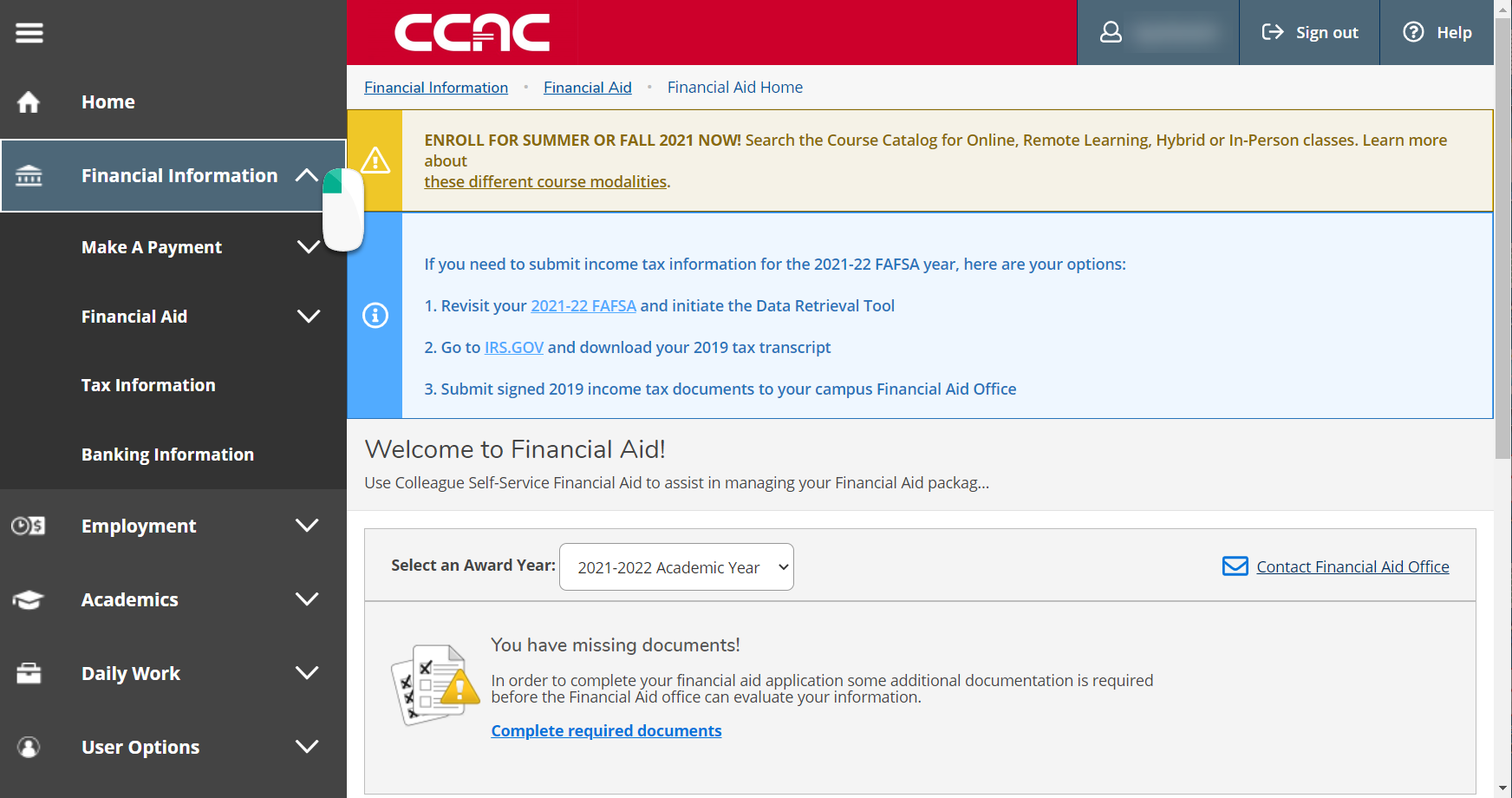1512x798 pixels.
Task: Open User Options via the person icon
Action: [29, 747]
